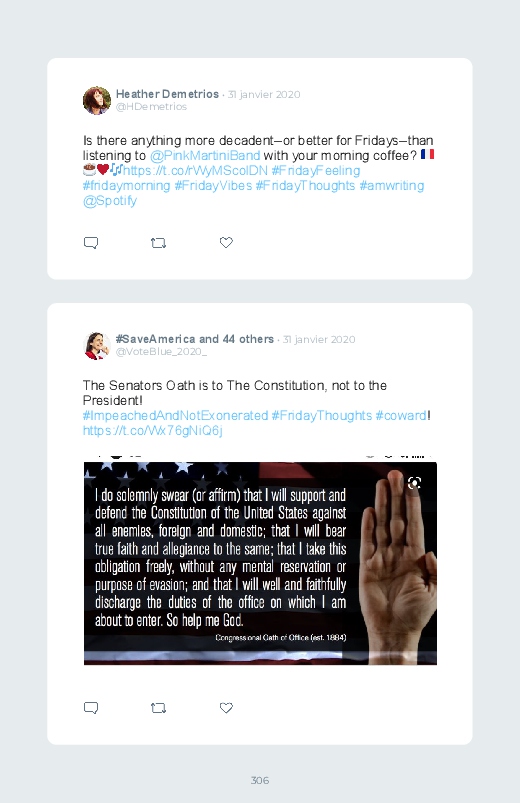Click the Heather Demetrios display name
Image resolution: width=520 pixels, height=803 pixels.
168,94
